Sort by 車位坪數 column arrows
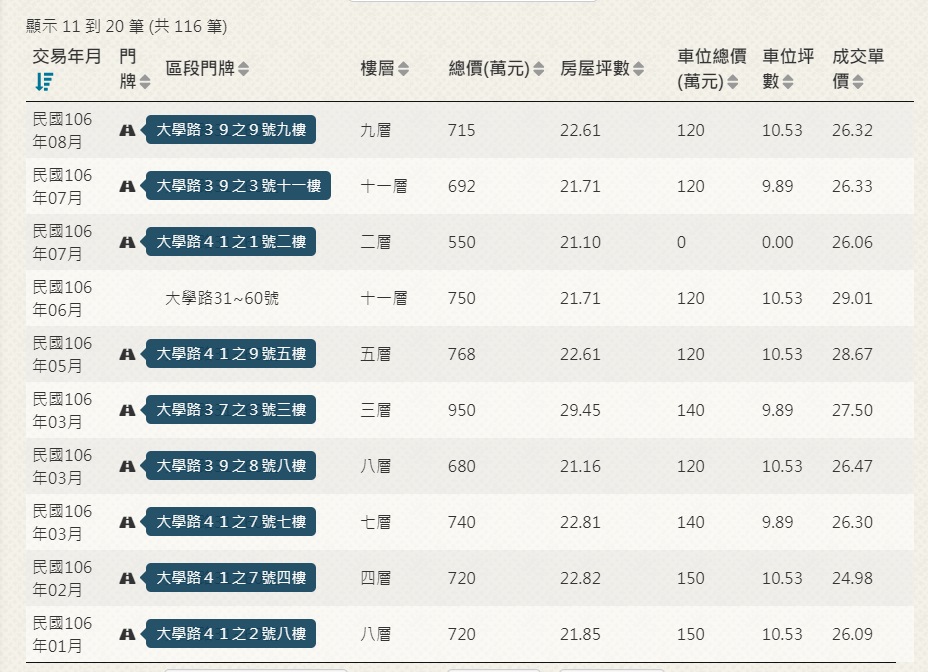Screen dimensions: 928x672 click(x=788, y=82)
